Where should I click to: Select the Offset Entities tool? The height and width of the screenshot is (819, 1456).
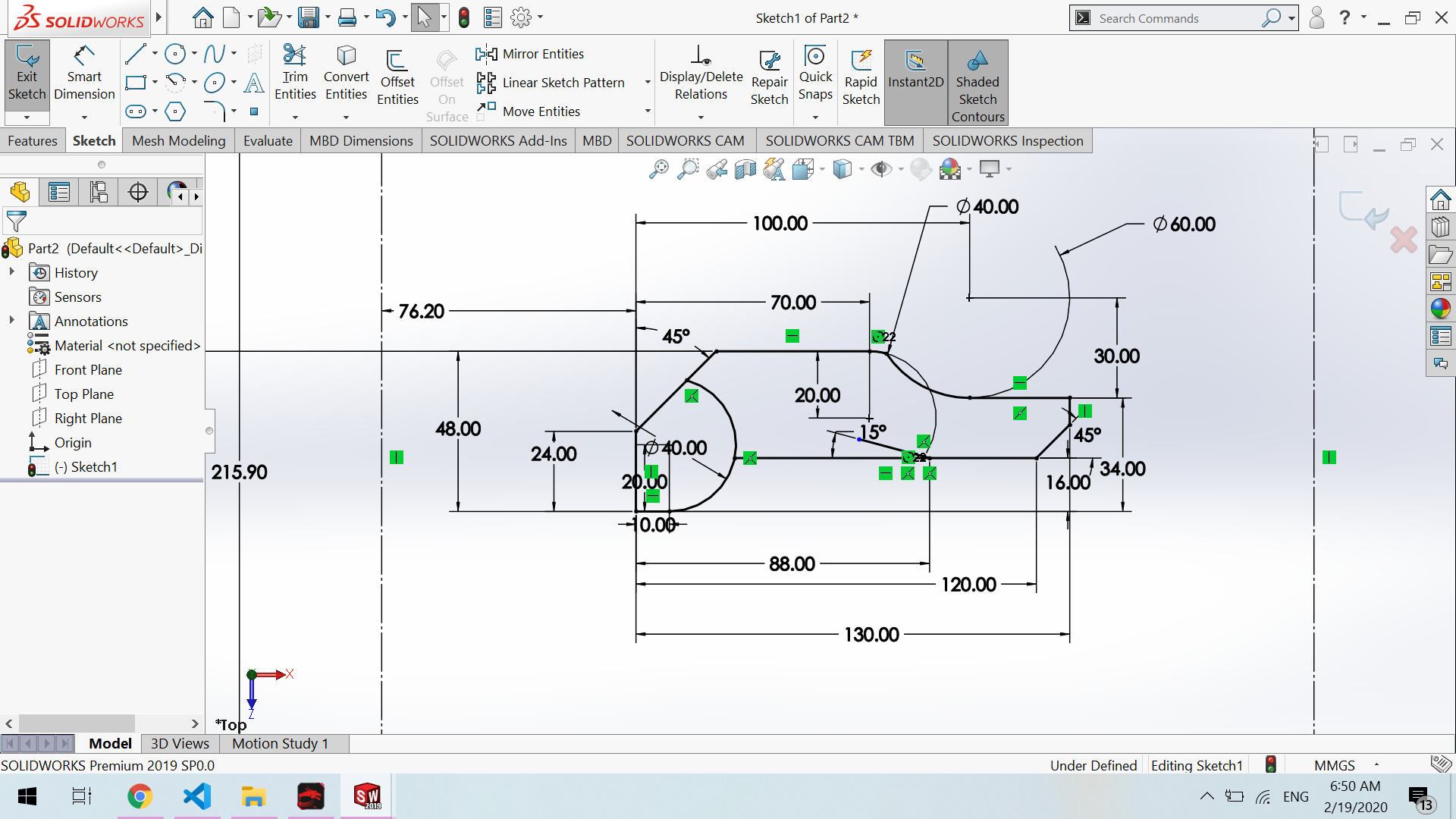397,80
